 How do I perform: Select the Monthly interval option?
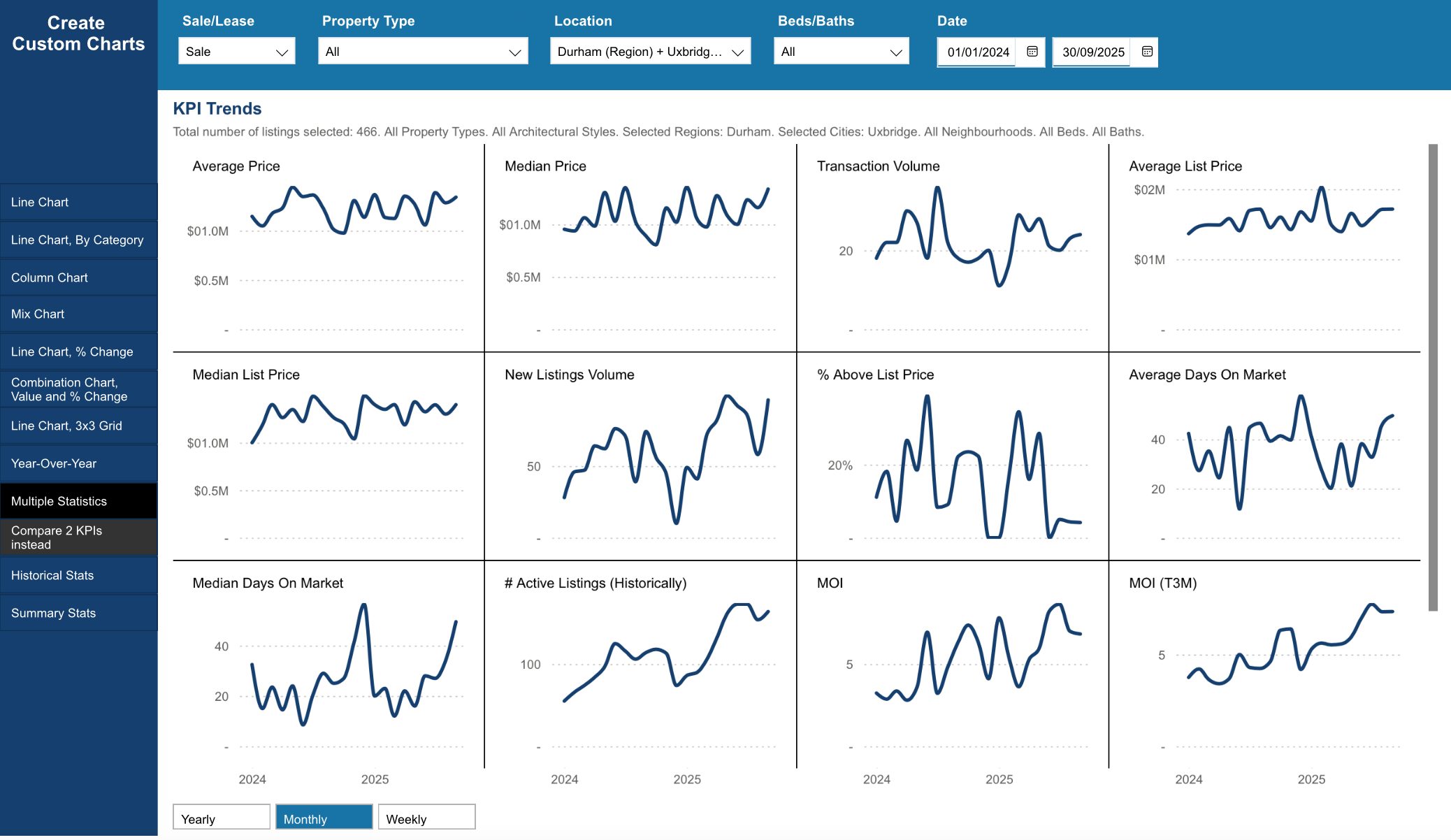click(x=324, y=818)
